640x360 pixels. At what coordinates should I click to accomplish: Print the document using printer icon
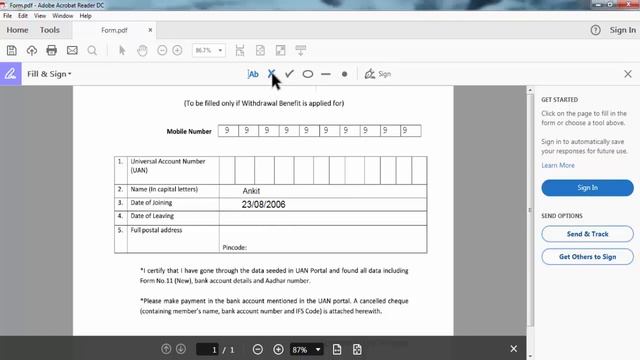(x=51, y=50)
